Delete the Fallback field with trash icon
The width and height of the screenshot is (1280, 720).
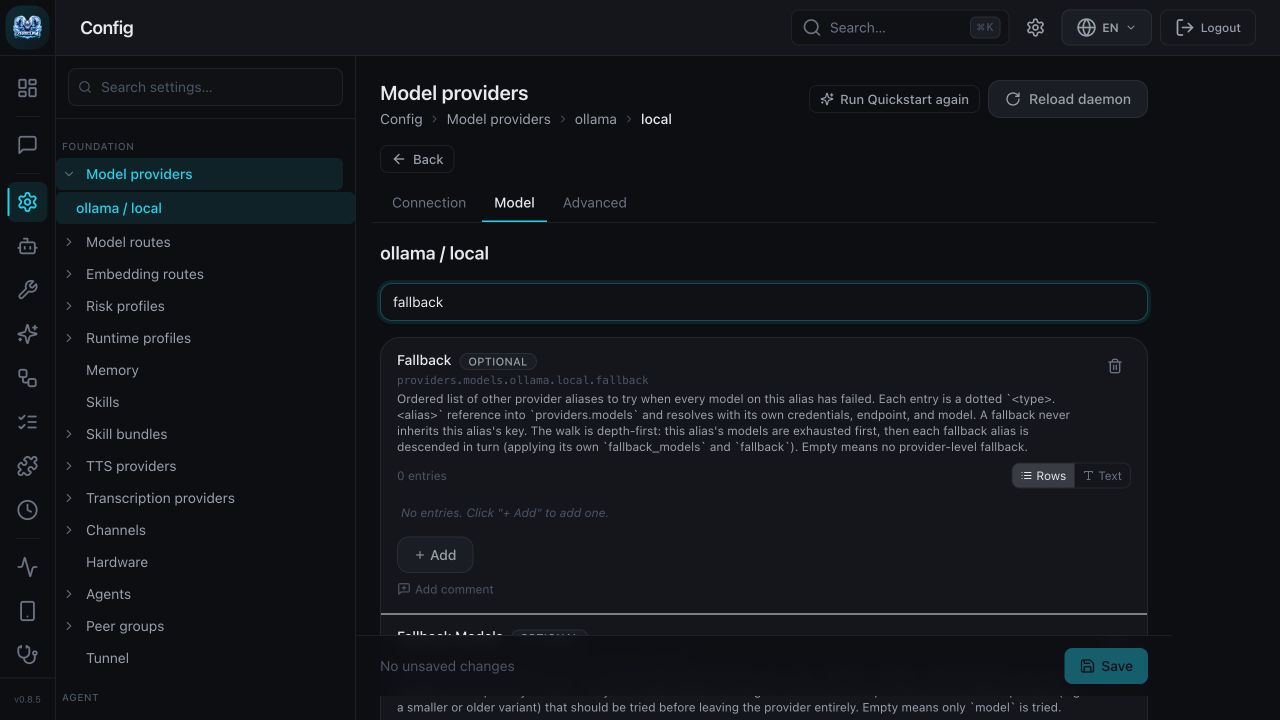point(1115,366)
